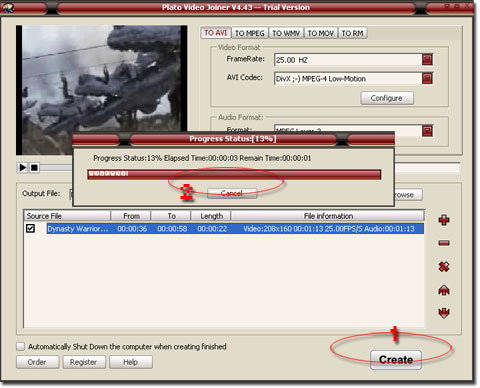Click the Video:208x160 file information cell

click(329, 229)
